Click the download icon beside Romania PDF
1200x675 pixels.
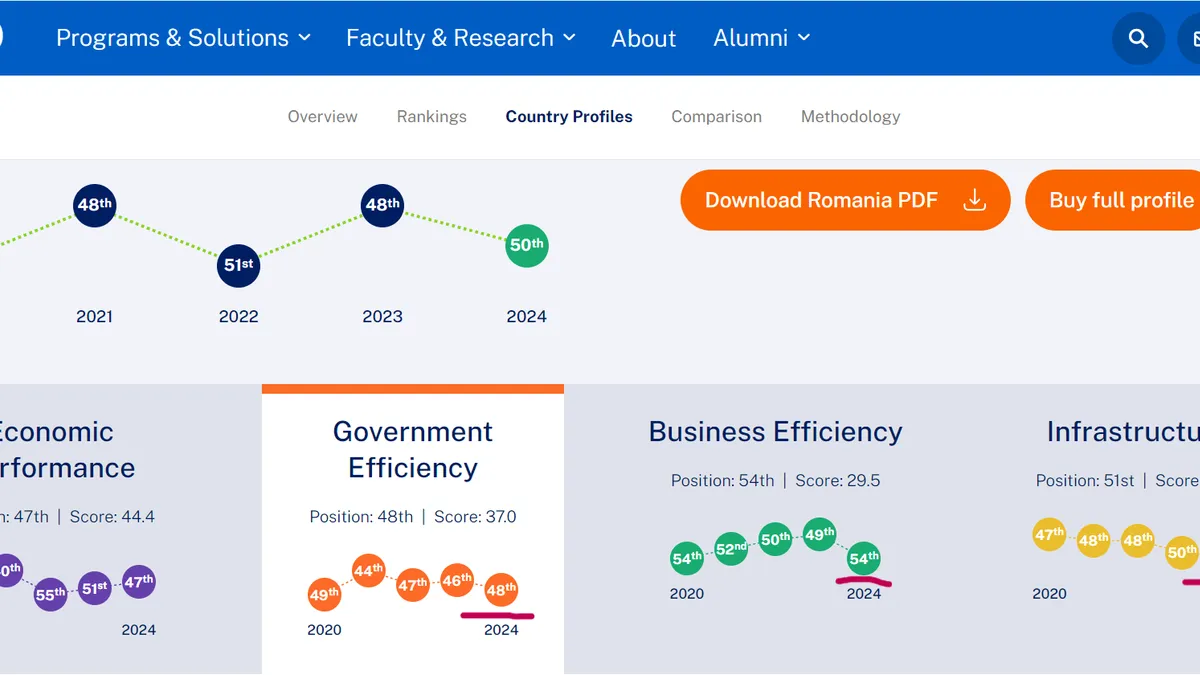(974, 200)
